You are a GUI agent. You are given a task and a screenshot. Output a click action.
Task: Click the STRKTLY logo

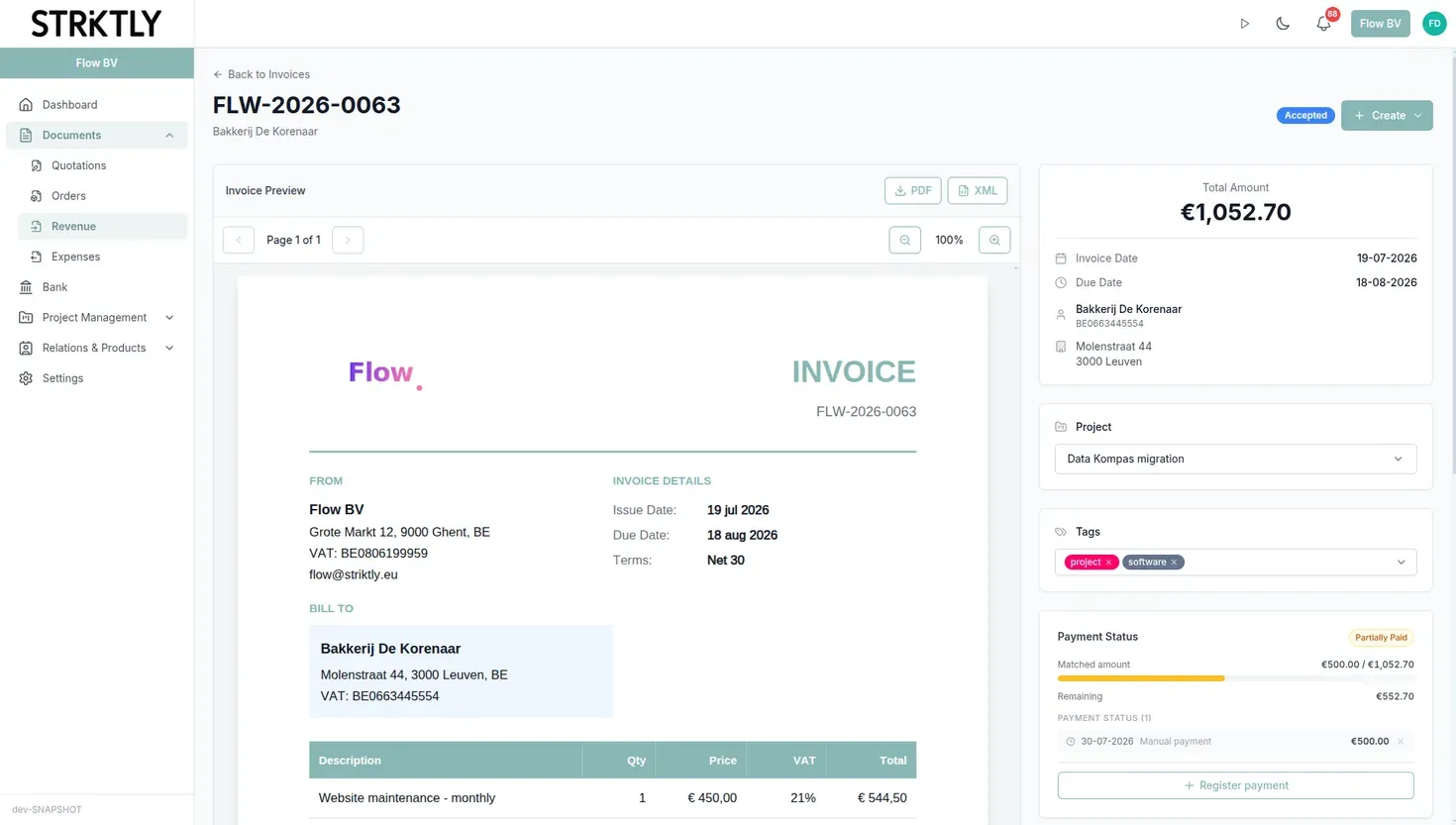pyautogui.click(x=96, y=24)
